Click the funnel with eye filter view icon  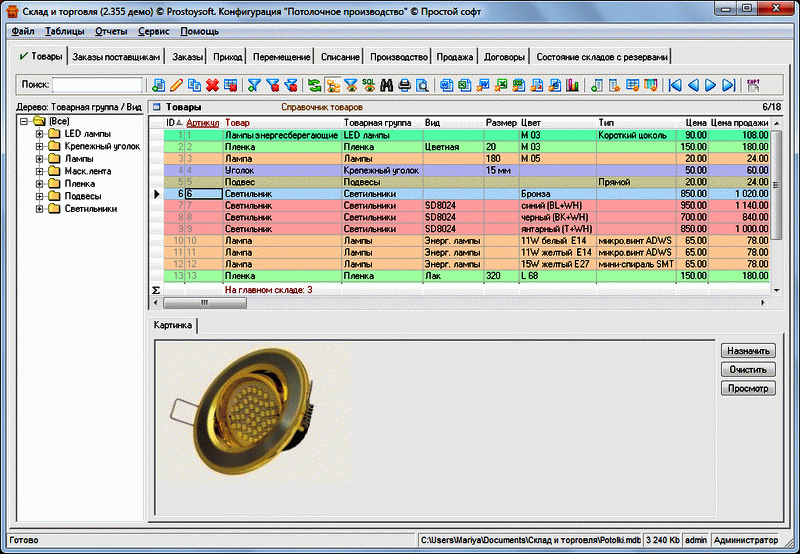[x=351, y=85]
